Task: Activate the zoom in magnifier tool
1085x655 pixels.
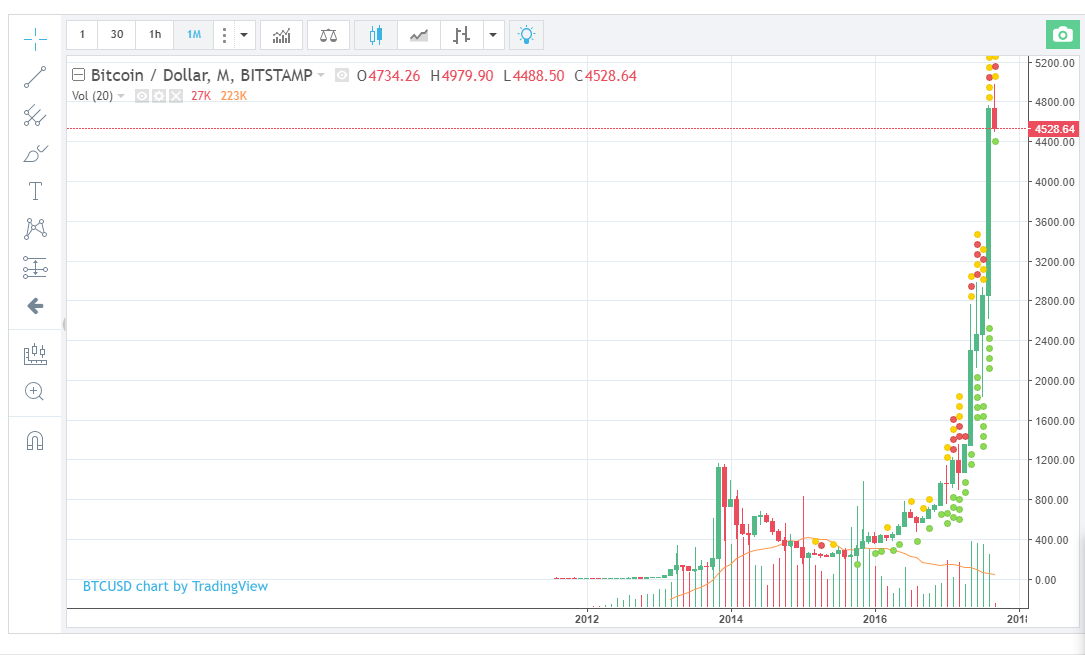Action: (35, 391)
